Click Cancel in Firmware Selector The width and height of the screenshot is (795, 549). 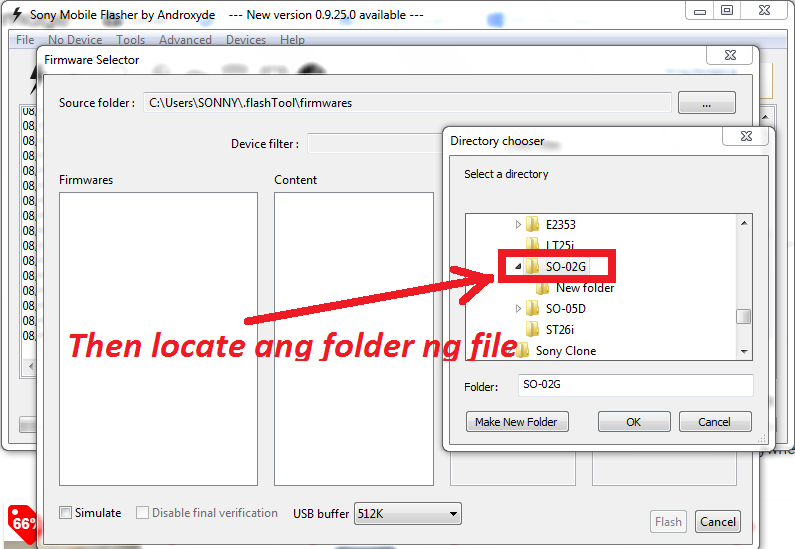pos(717,522)
